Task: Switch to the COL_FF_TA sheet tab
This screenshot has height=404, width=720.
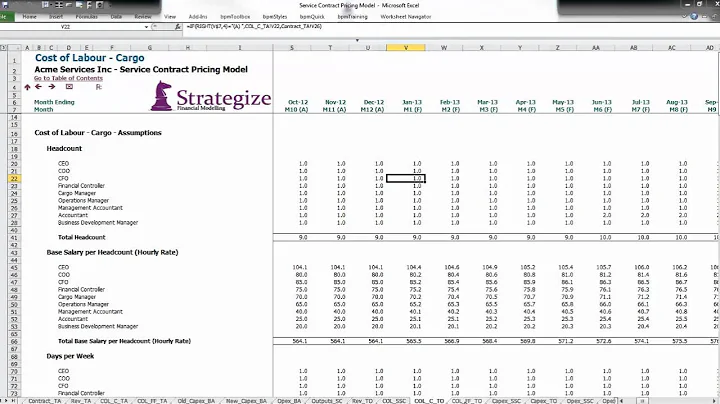Action: tap(152, 401)
